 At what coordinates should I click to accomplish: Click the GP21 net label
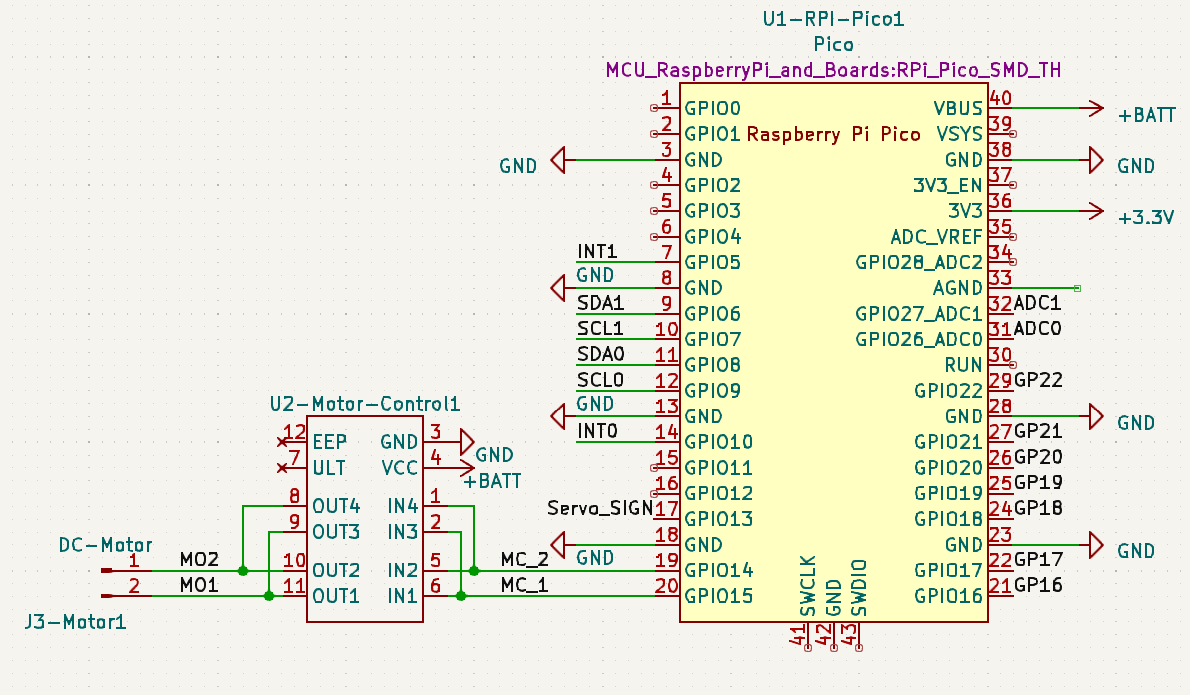pyautogui.click(x=1038, y=431)
